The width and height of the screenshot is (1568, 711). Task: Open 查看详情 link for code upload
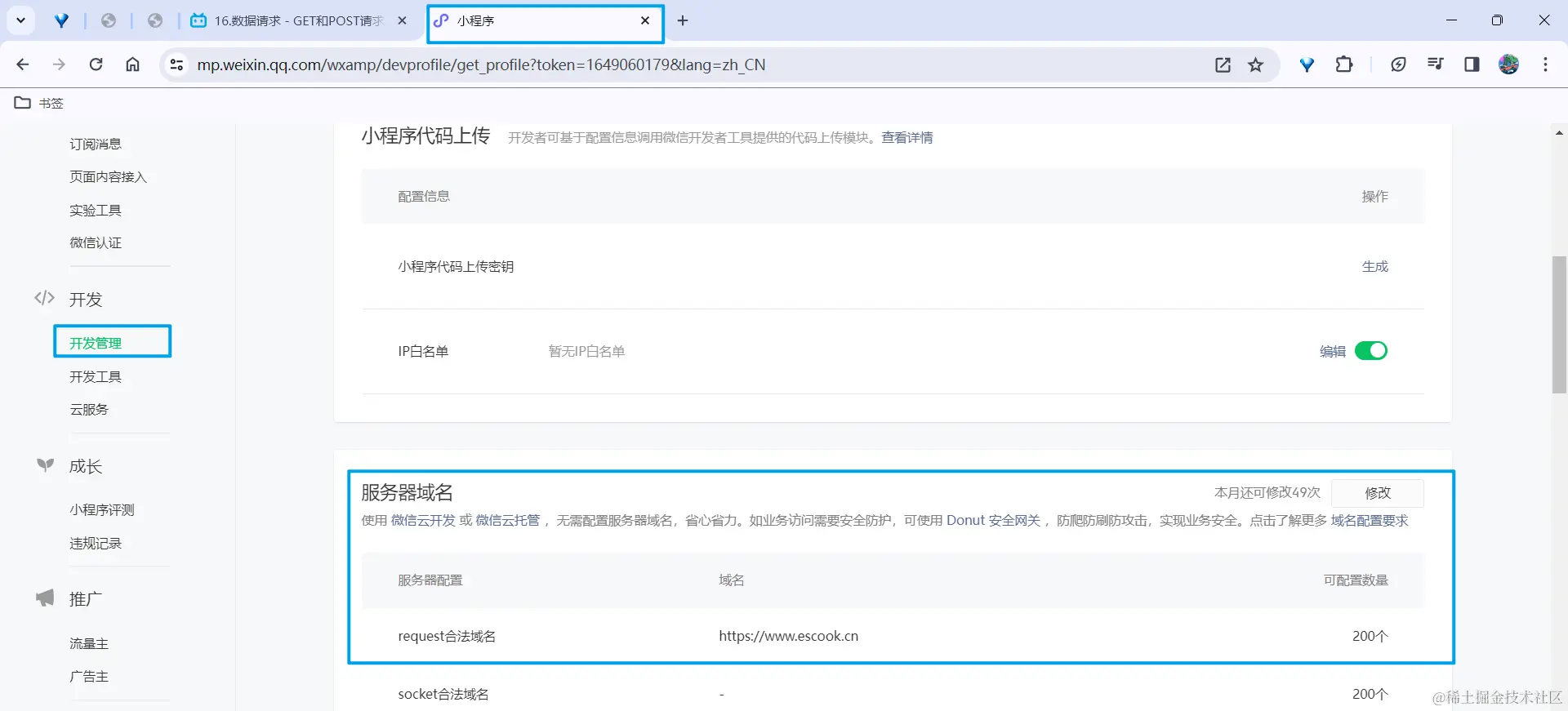click(906, 137)
